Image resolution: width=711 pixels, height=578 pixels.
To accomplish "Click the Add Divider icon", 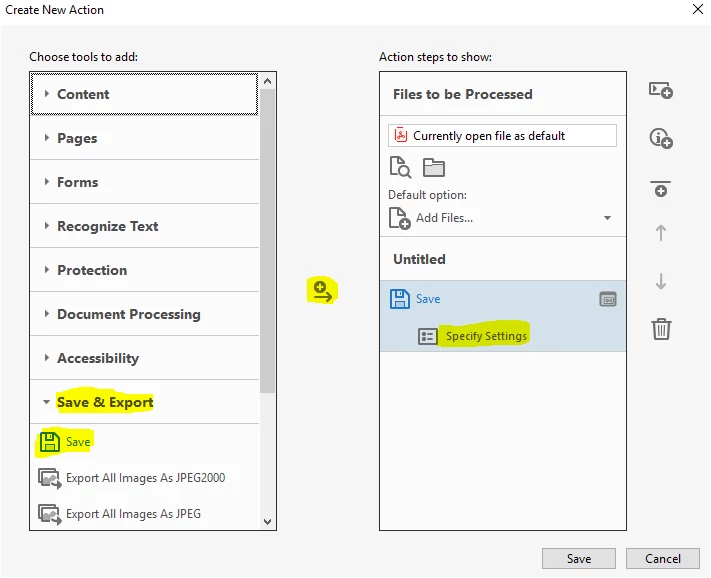I will tap(661, 188).
